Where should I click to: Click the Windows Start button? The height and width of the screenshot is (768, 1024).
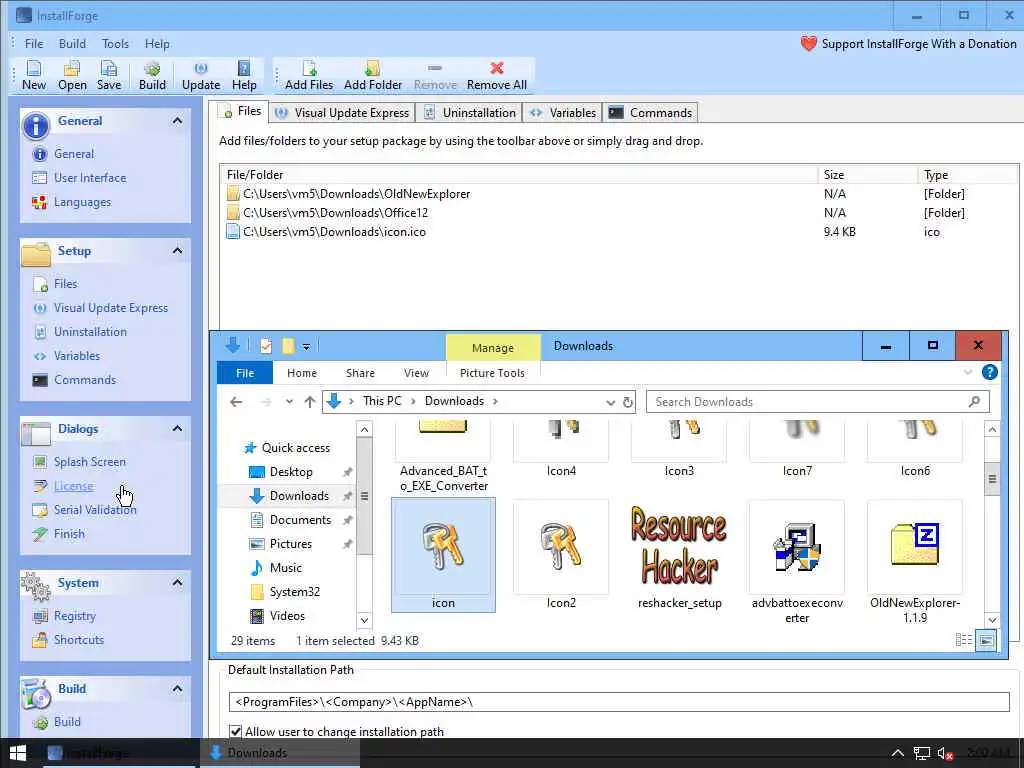click(18, 753)
